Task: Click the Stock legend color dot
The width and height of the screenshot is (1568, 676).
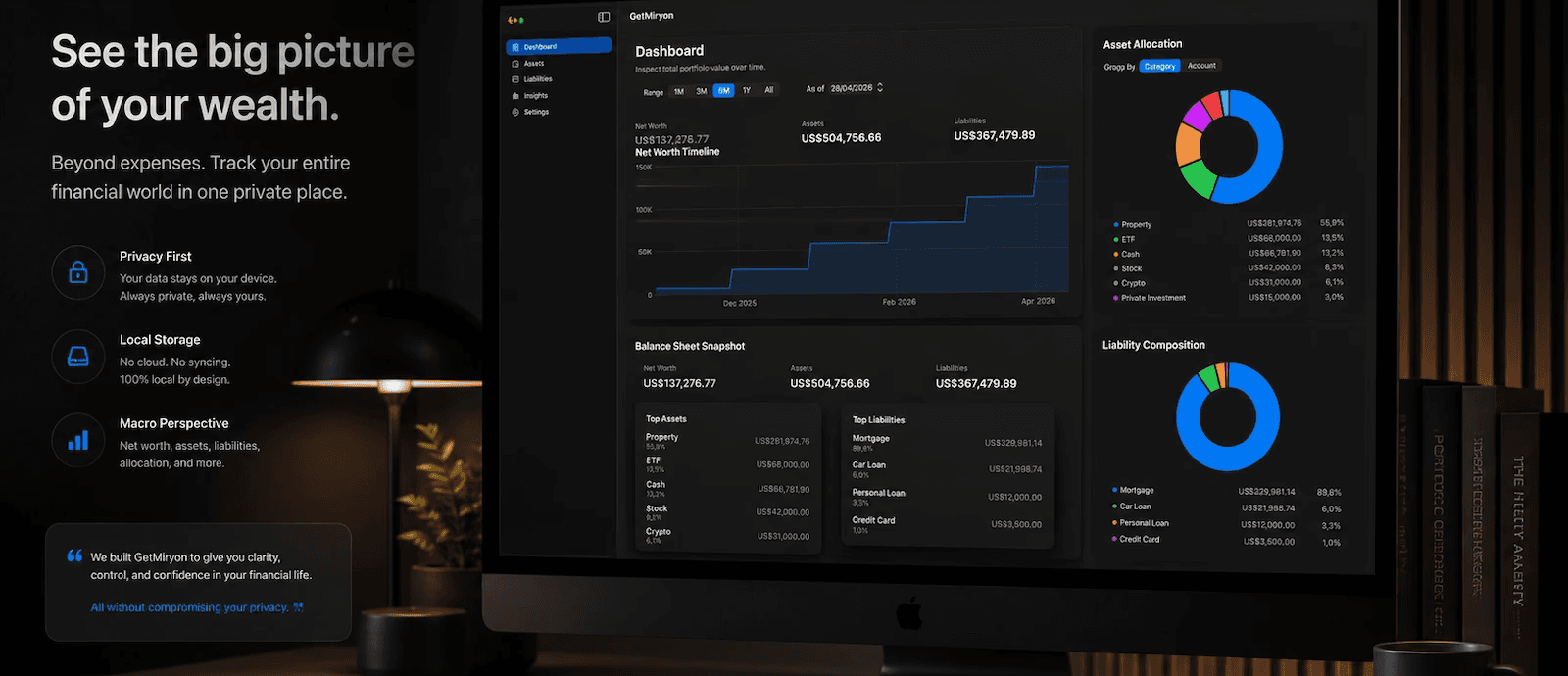Action: point(1115,268)
